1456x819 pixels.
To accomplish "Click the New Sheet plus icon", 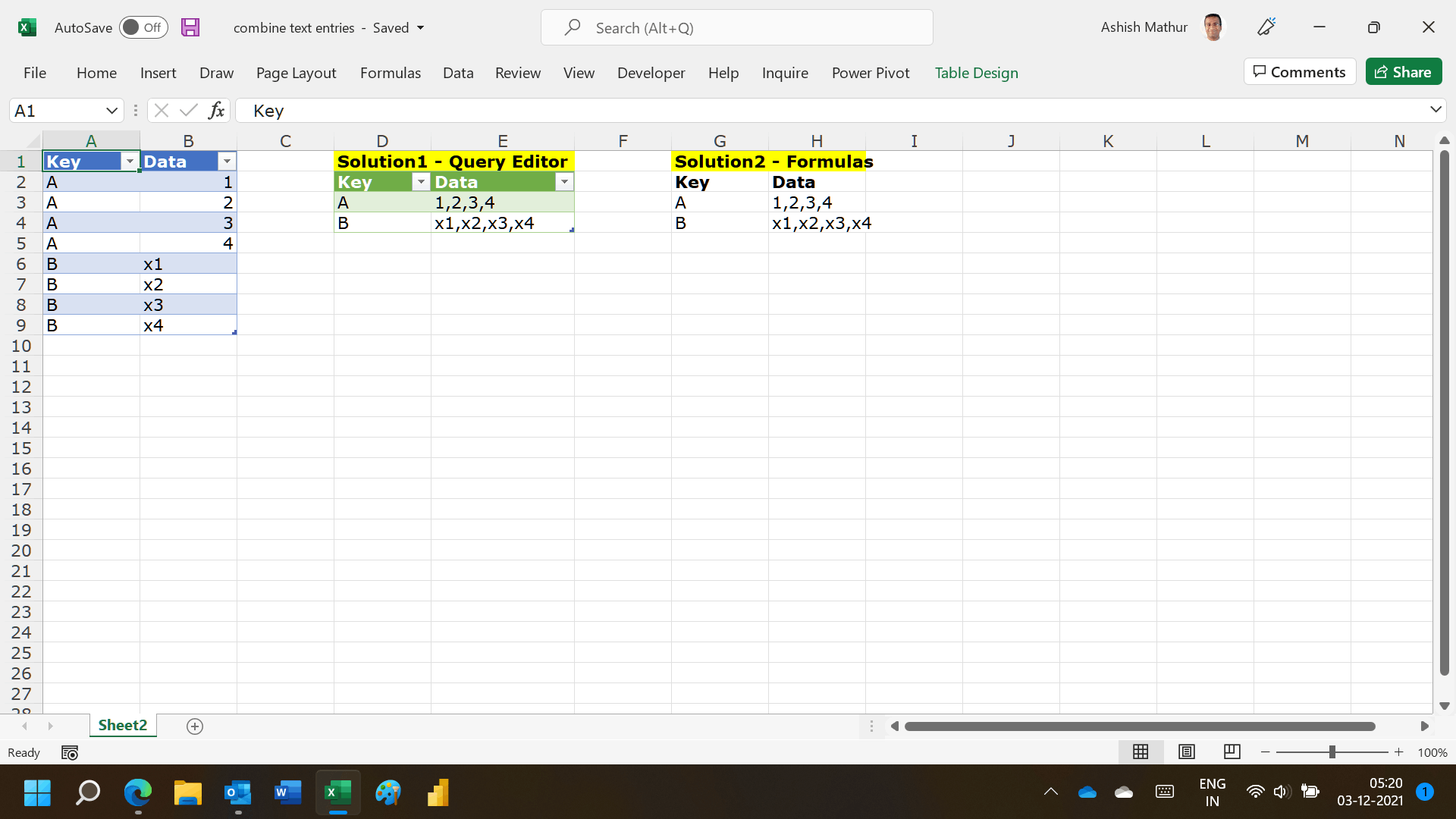I will [x=195, y=726].
